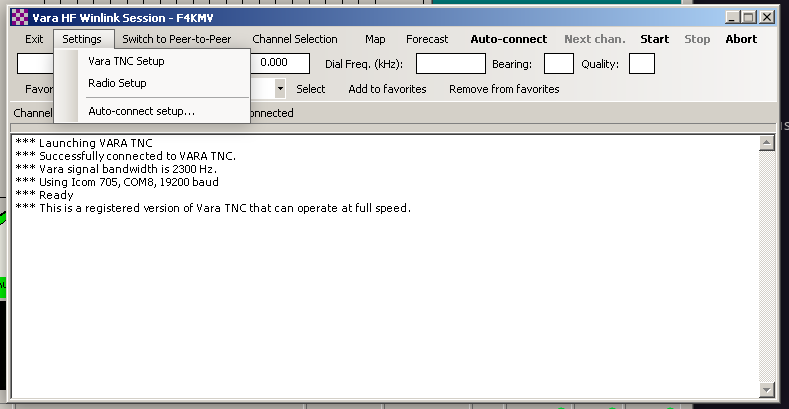This screenshot has height=409, width=789.
Task: Click the log scrollbar down arrow
Action: click(767, 390)
